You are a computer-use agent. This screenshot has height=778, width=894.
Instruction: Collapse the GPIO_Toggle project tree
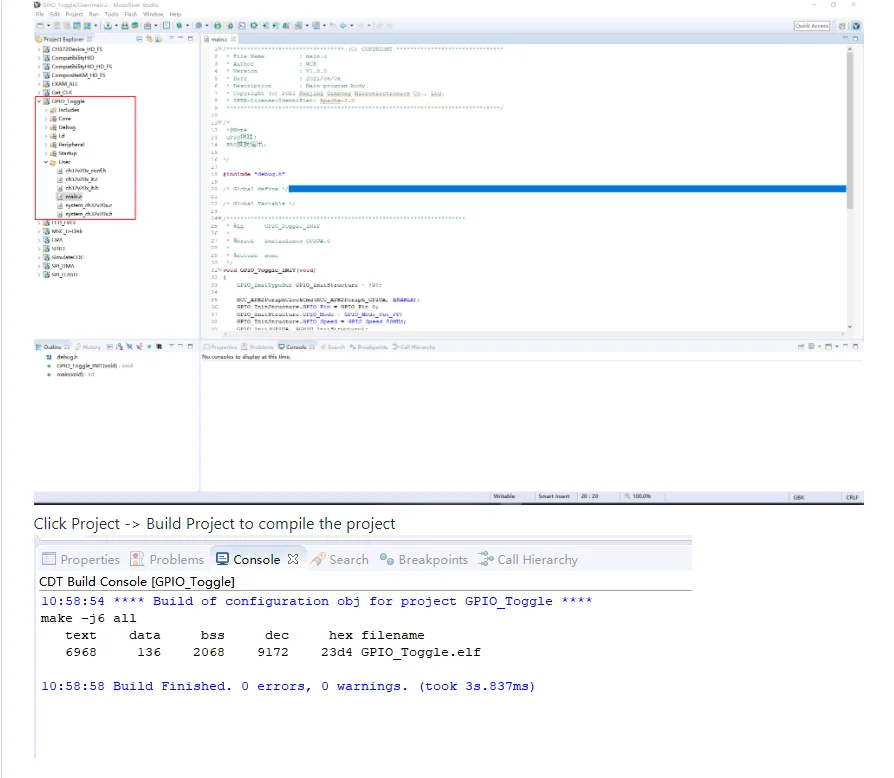pyautogui.click(x=39, y=101)
